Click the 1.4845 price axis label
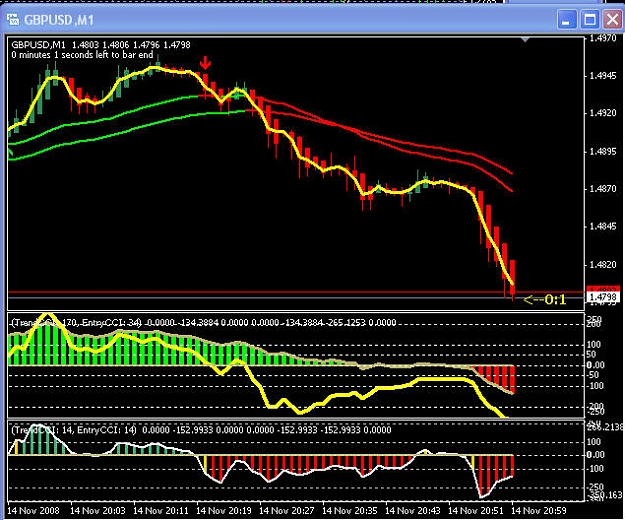The image size is (625, 520). click(602, 226)
